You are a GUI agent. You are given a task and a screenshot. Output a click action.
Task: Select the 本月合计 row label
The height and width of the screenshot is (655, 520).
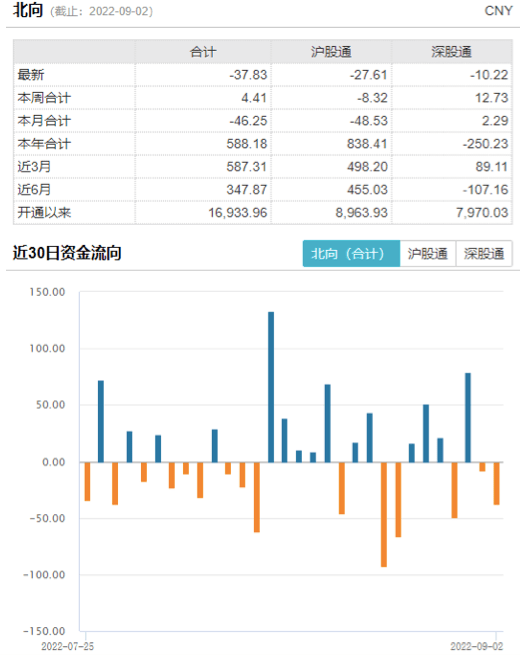(44, 121)
